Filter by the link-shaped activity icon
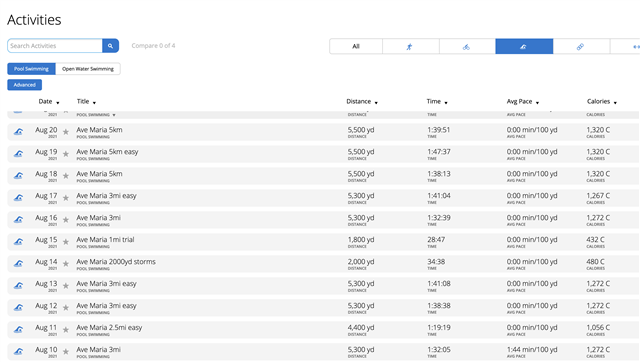The width and height of the screenshot is (640, 362). [x=581, y=47]
